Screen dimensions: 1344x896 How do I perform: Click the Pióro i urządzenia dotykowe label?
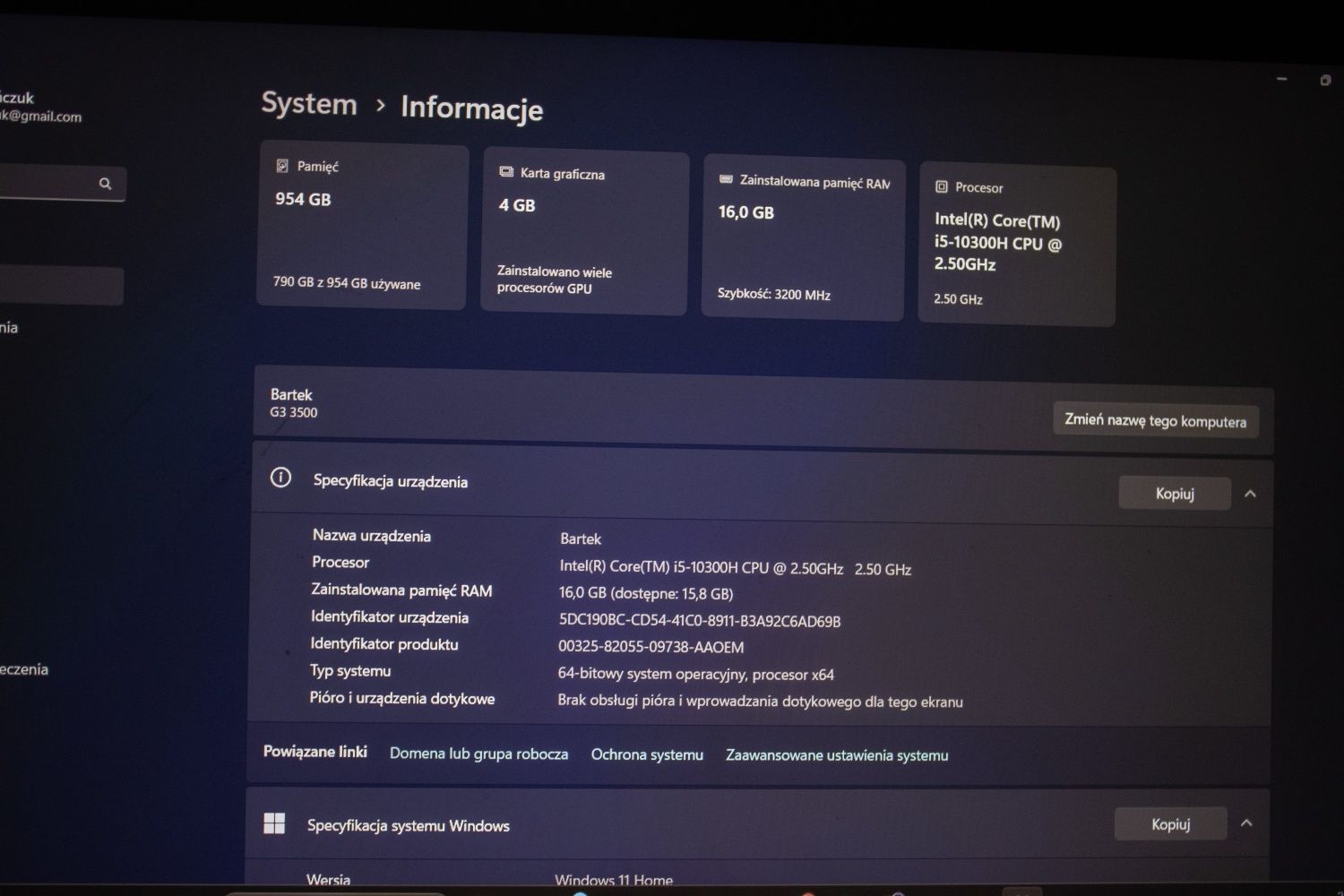[x=402, y=698]
